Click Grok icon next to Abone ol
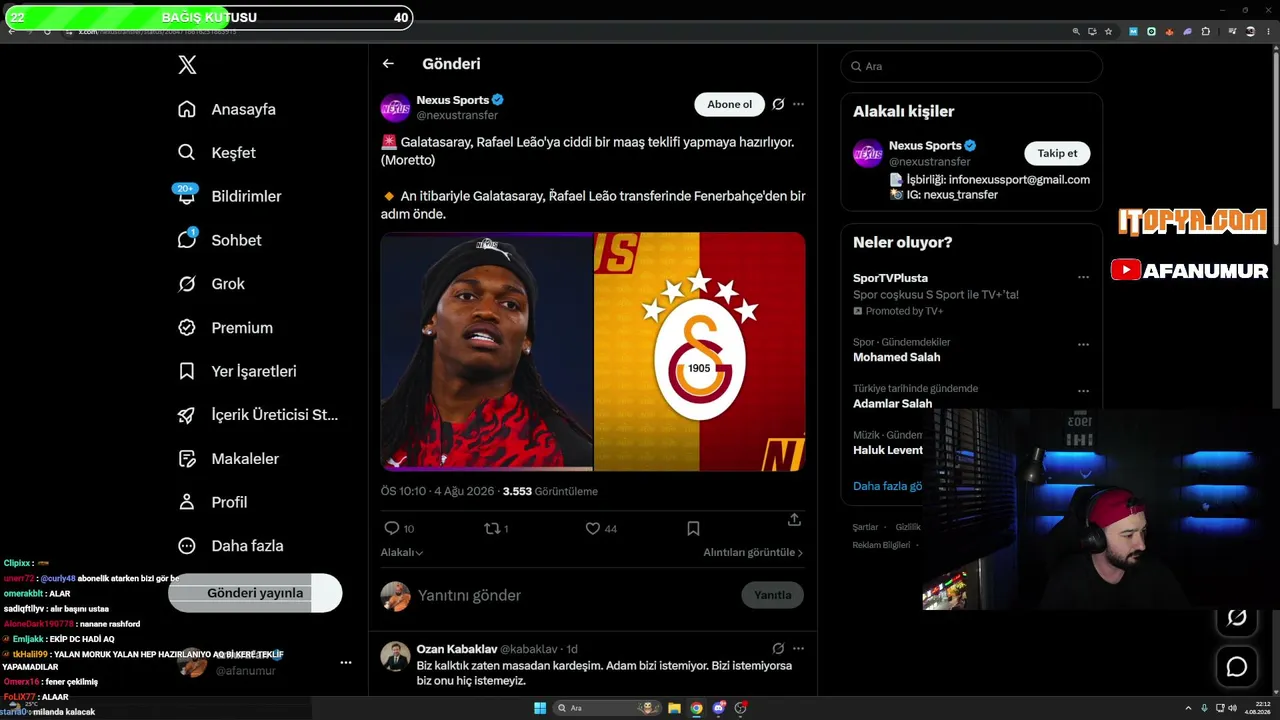The image size is (1280, 720). pos(778,104)
